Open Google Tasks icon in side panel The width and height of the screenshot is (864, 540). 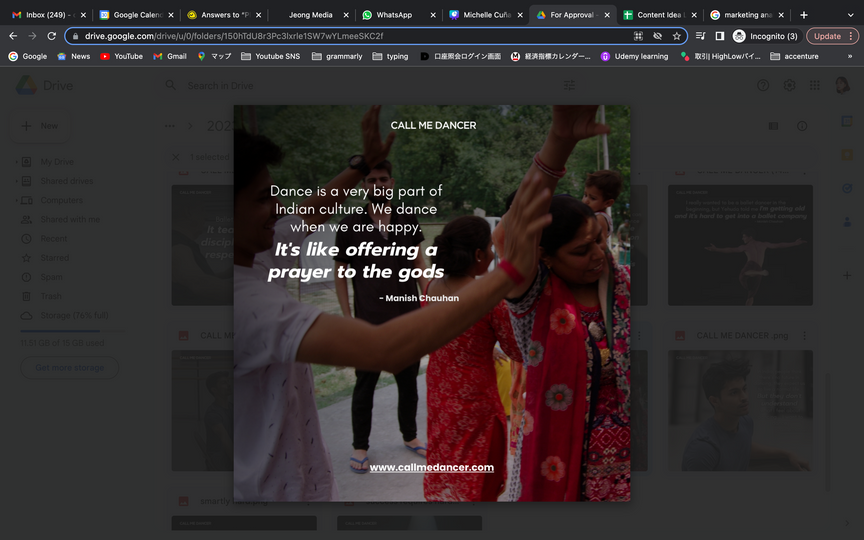point(847,188)
